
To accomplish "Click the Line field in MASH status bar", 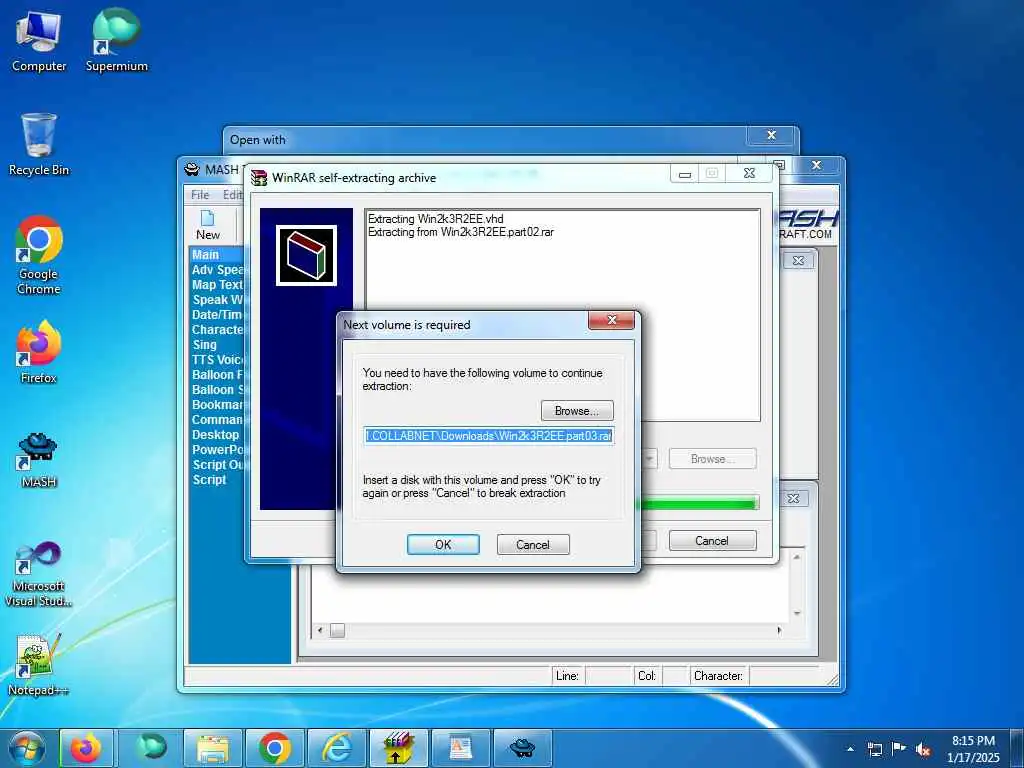I will [x=608, y=676].
